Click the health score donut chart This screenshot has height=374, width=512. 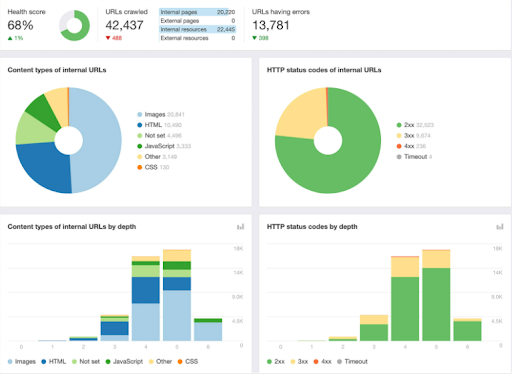75,25
